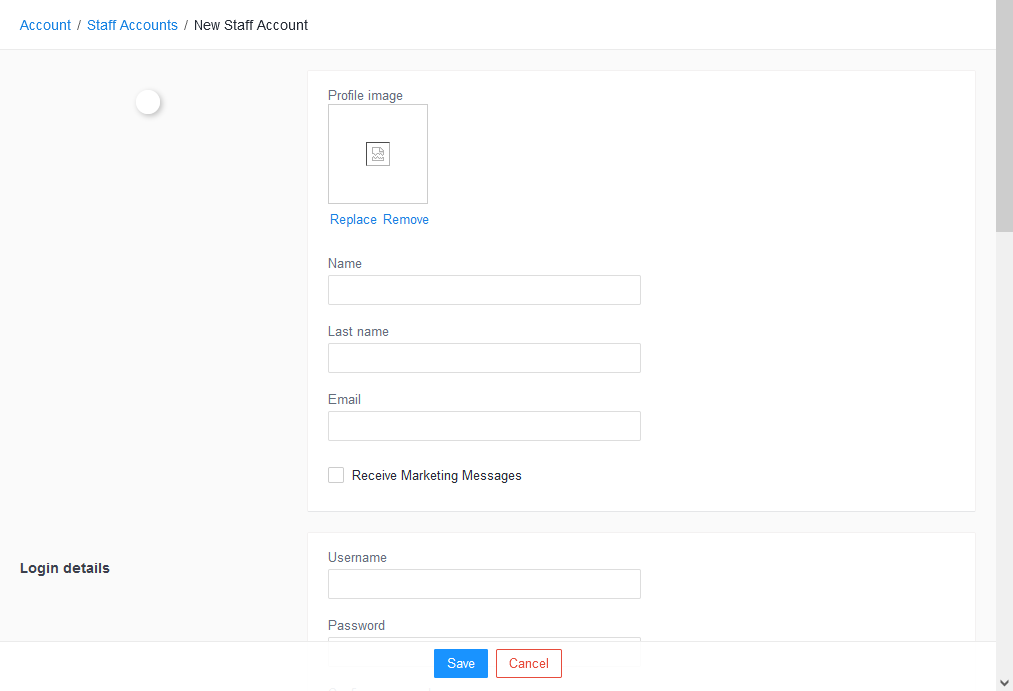This screenshot has width=1013, height=691.
Task: Click the scroll down arrow at page corner
Action: point(1004,682)
